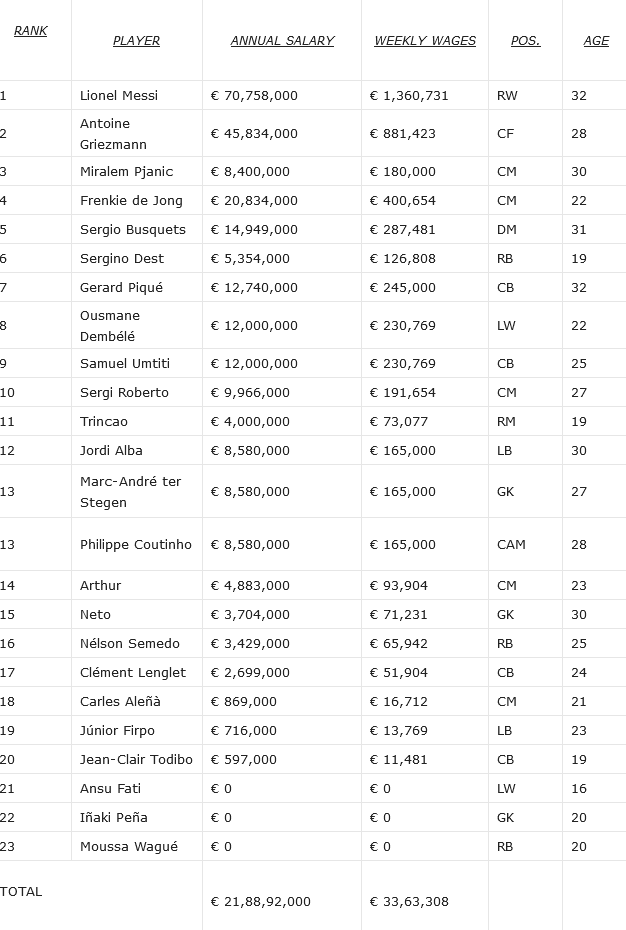Click Ousmane Dembélé's player cell
The image size is (626, 930).
click(x=110, y=326)
